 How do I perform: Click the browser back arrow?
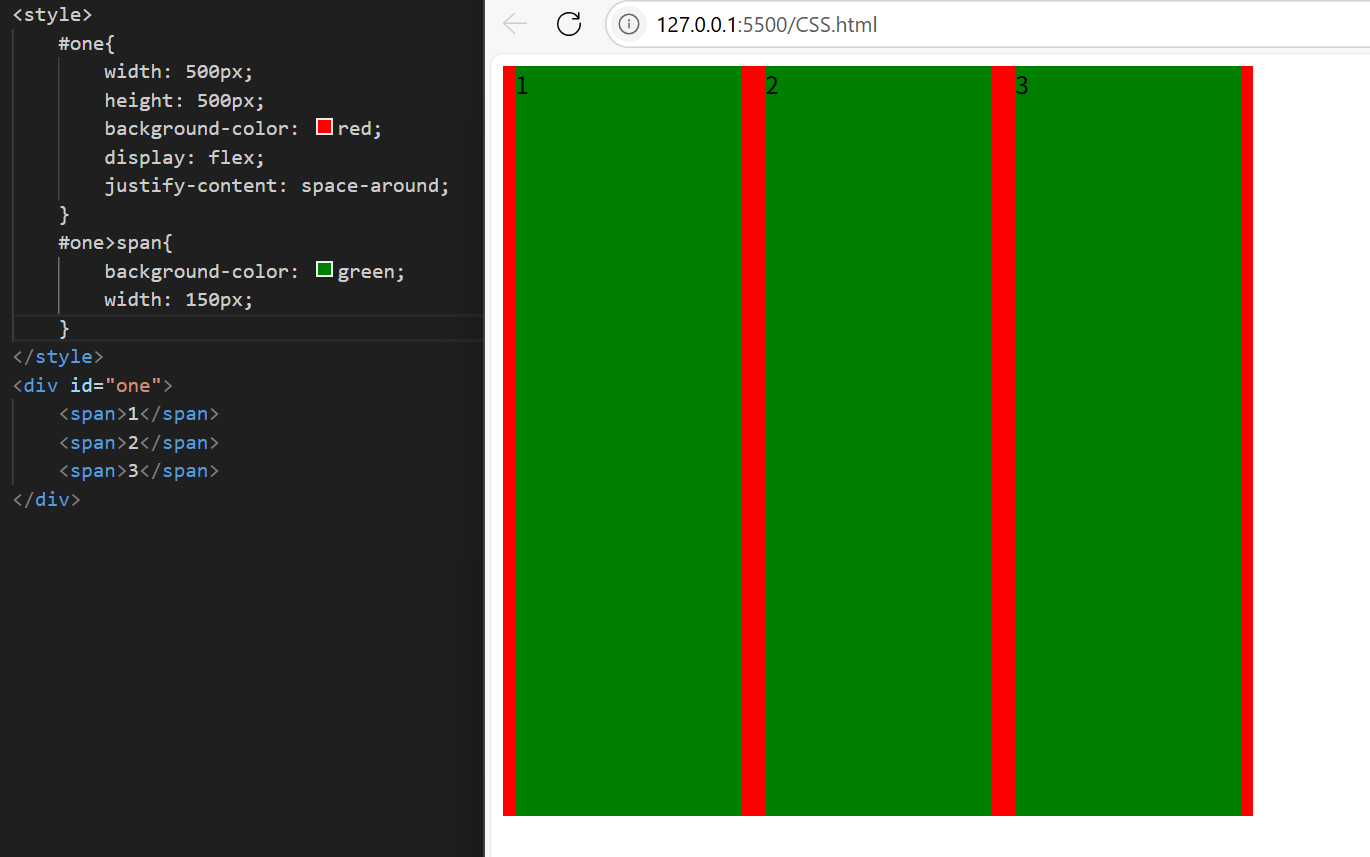[515, 24]
